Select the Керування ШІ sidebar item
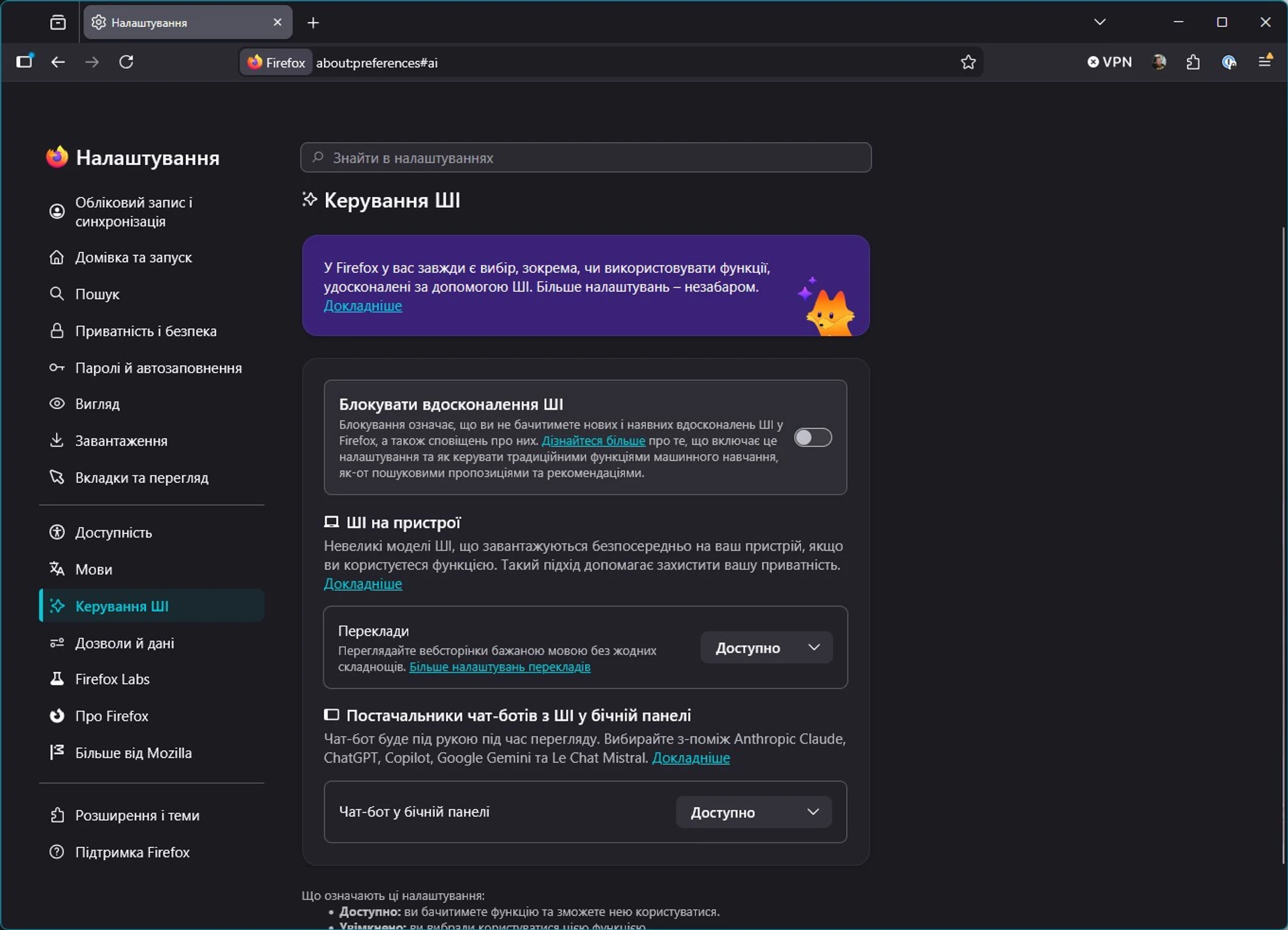Image resolution: width=1288 pixels, height=930 pixels. [152, 605]
